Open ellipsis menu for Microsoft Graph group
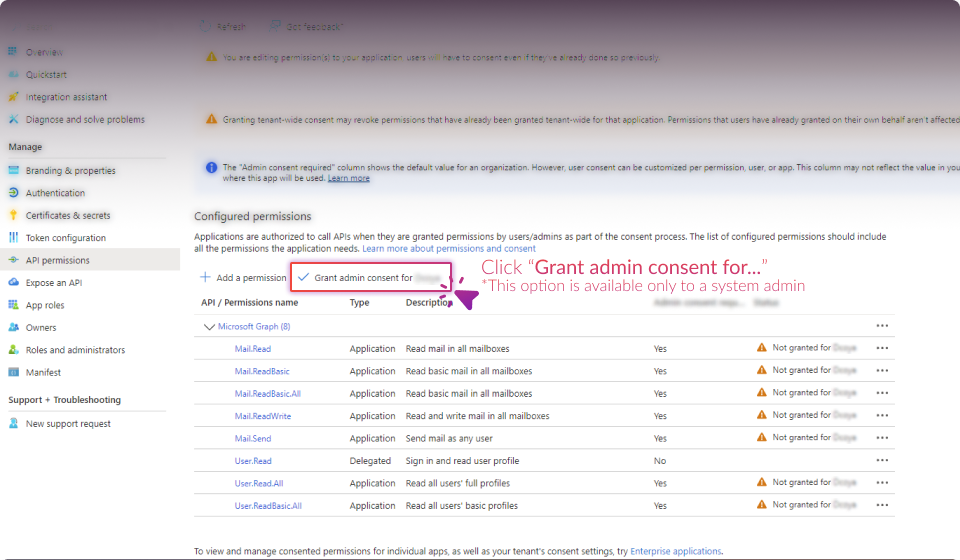 [881, 326]
